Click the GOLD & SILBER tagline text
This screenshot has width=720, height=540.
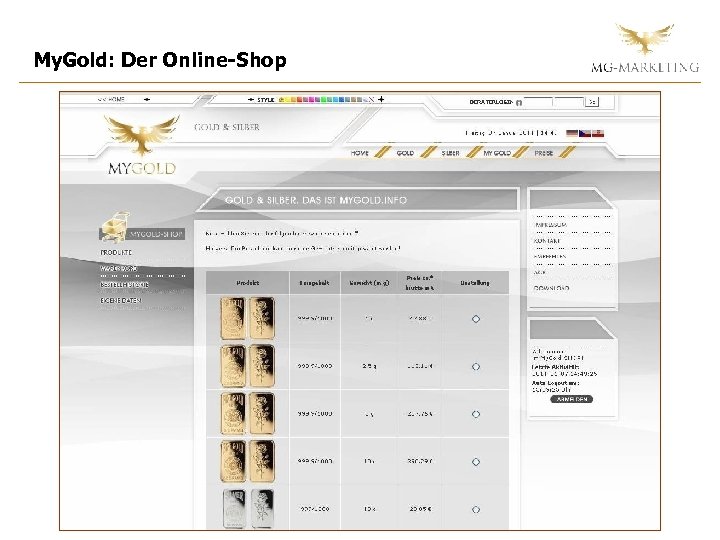(227, 127)
